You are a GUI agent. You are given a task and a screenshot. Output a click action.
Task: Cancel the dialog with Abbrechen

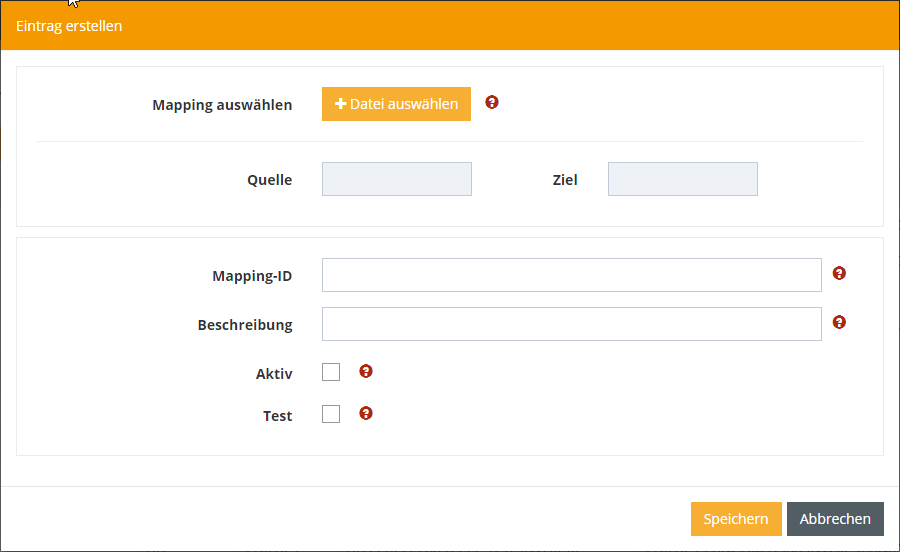(x=835, y=519)
